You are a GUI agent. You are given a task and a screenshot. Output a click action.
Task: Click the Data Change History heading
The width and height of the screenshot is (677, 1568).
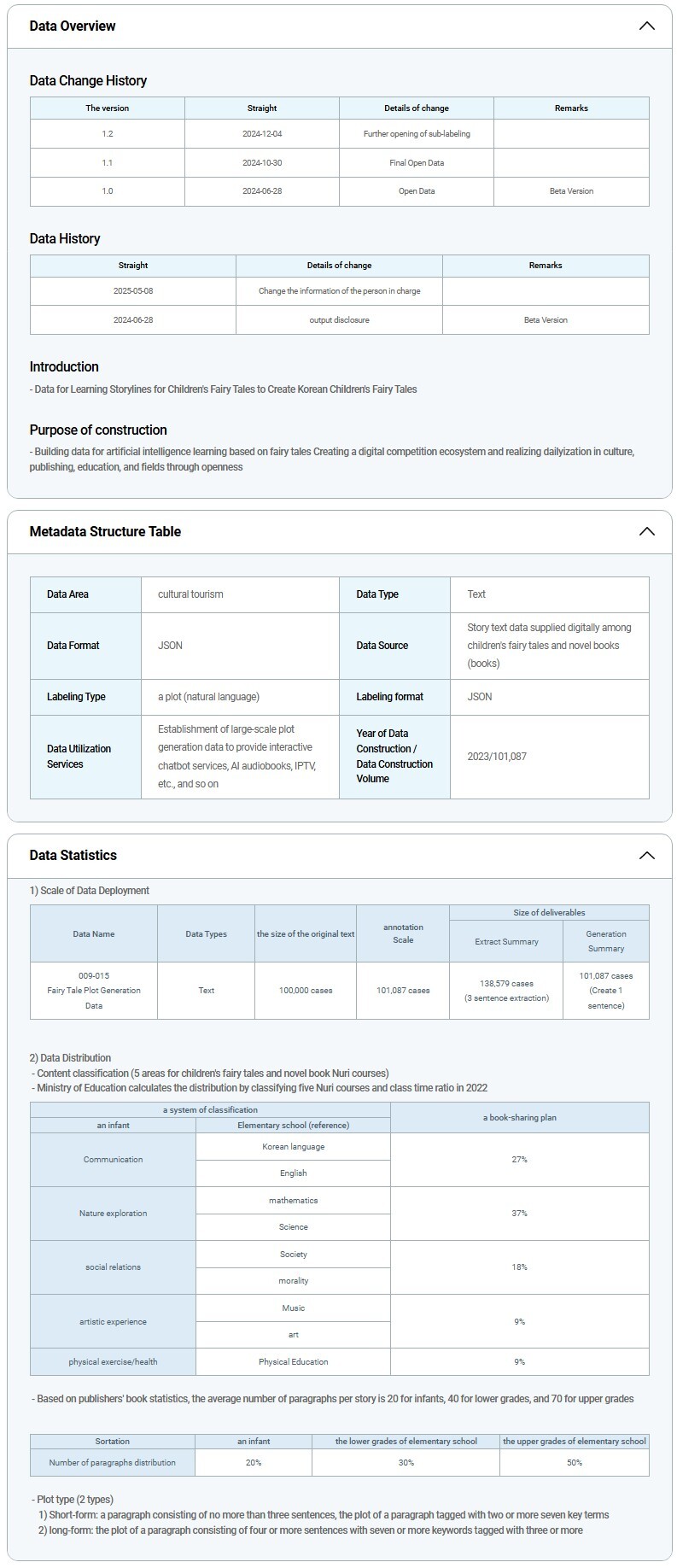click(88, 80)
